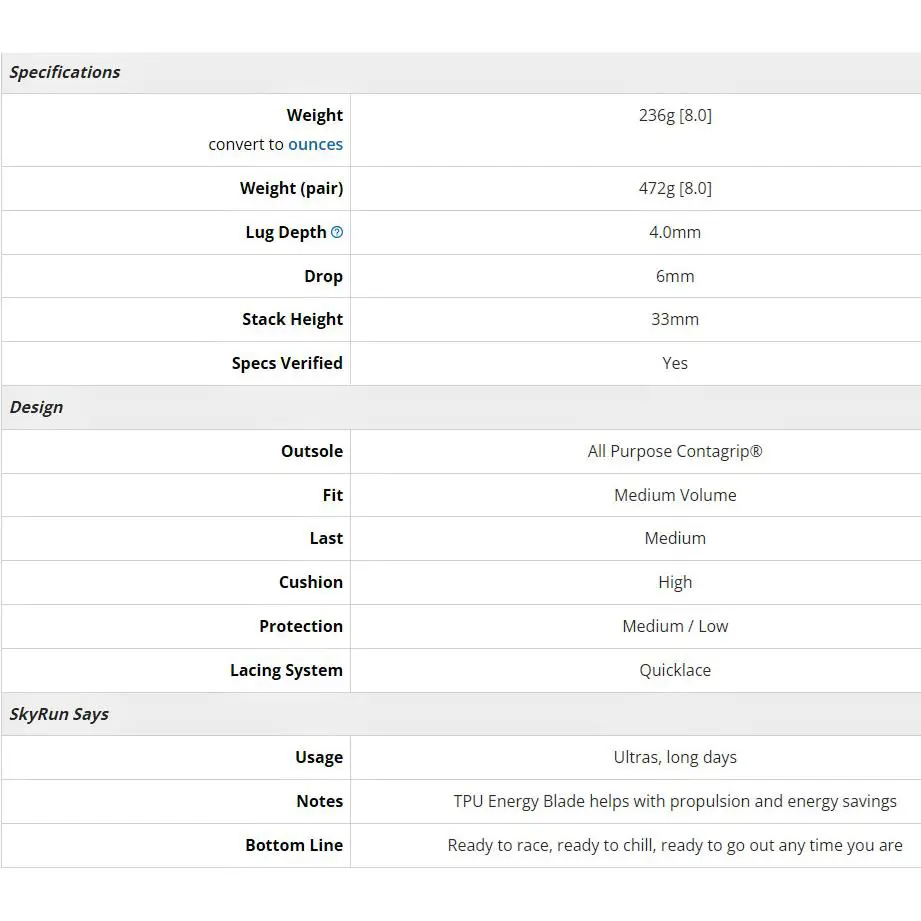
Task: Select the 472g [8.0] pair weight value
Action: tap(675, 189)
